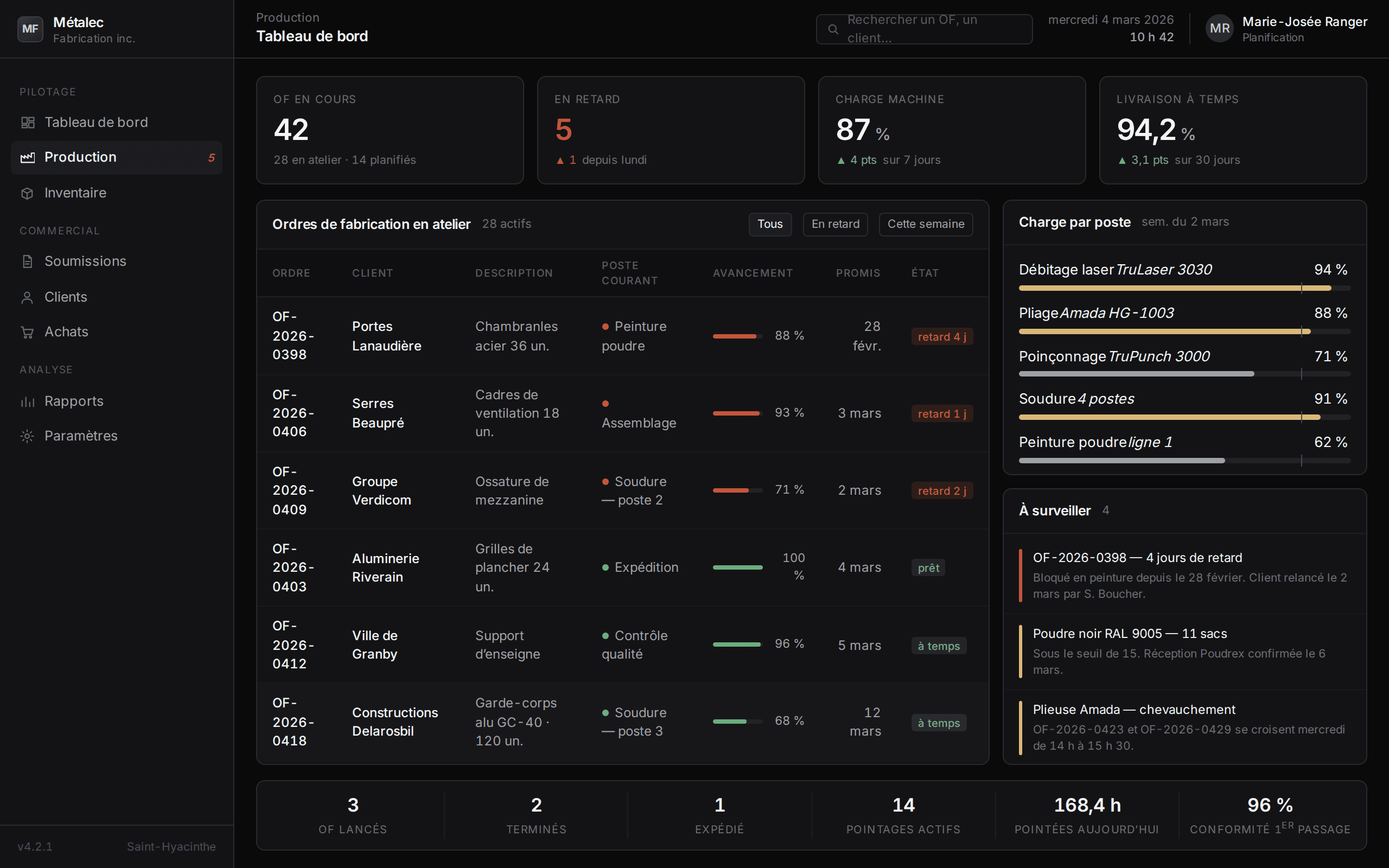
Task: Click the search magnifier icon
Action: pyautogui.click(x=833, y=29)
